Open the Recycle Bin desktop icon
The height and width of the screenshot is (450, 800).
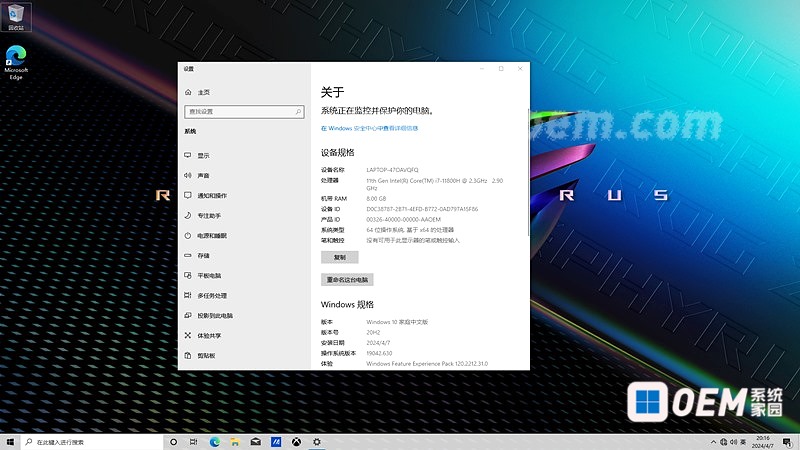[16, 17]
